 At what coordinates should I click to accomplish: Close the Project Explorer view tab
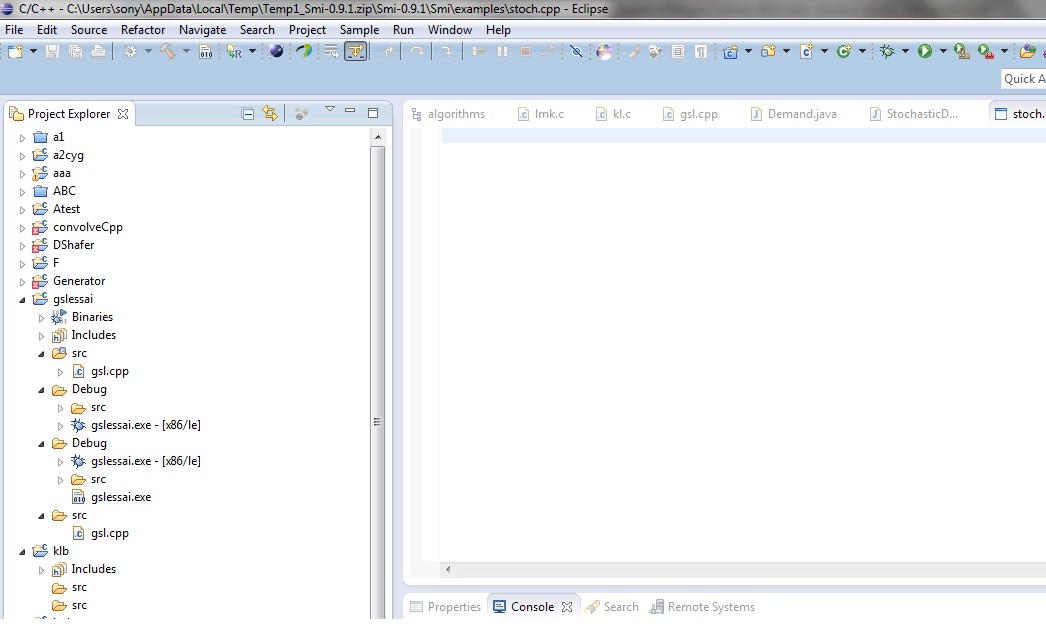pos(123,114)
